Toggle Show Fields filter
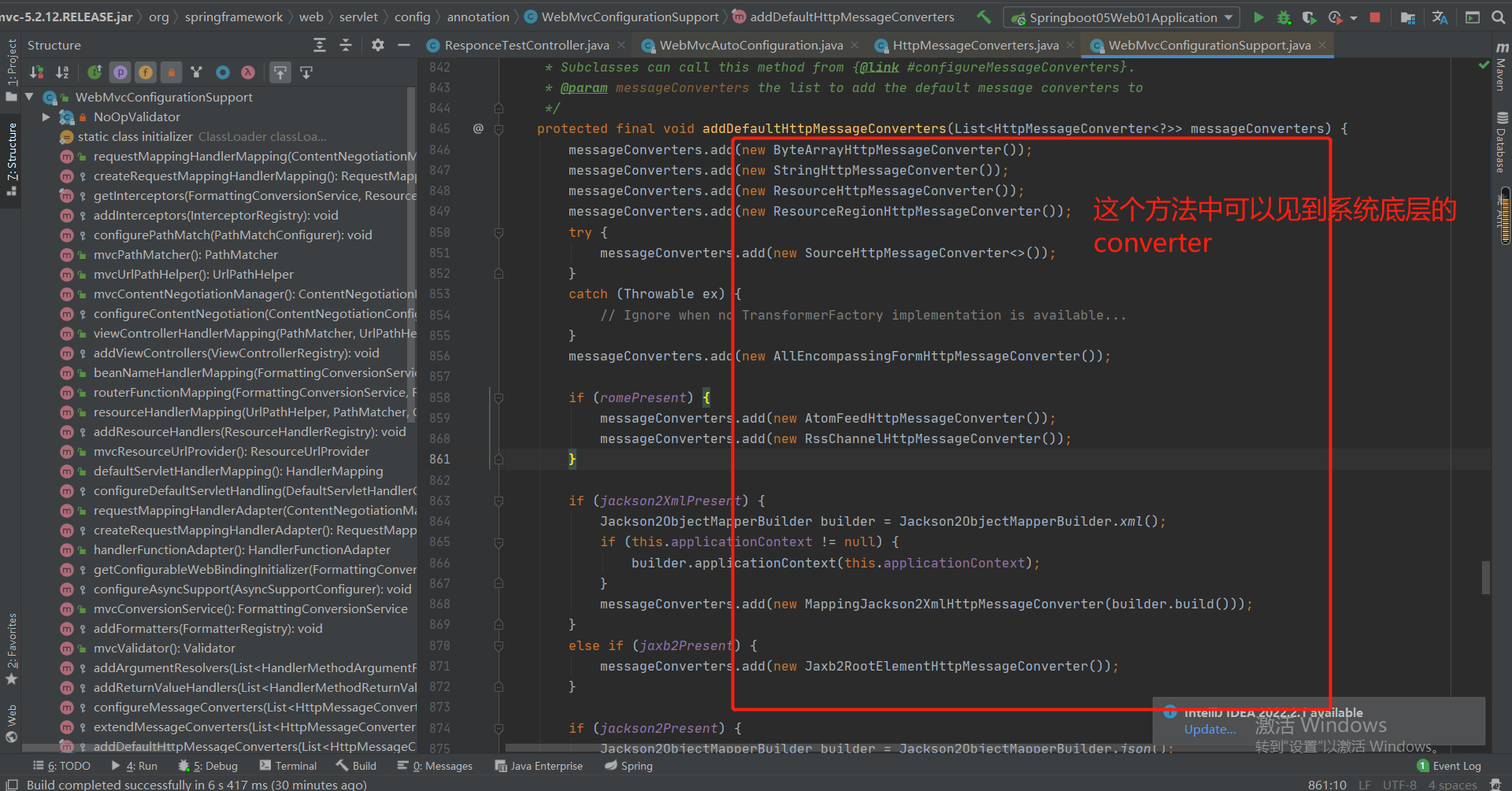The width and height of the screenshot is (1512, 791). [146, 72]
